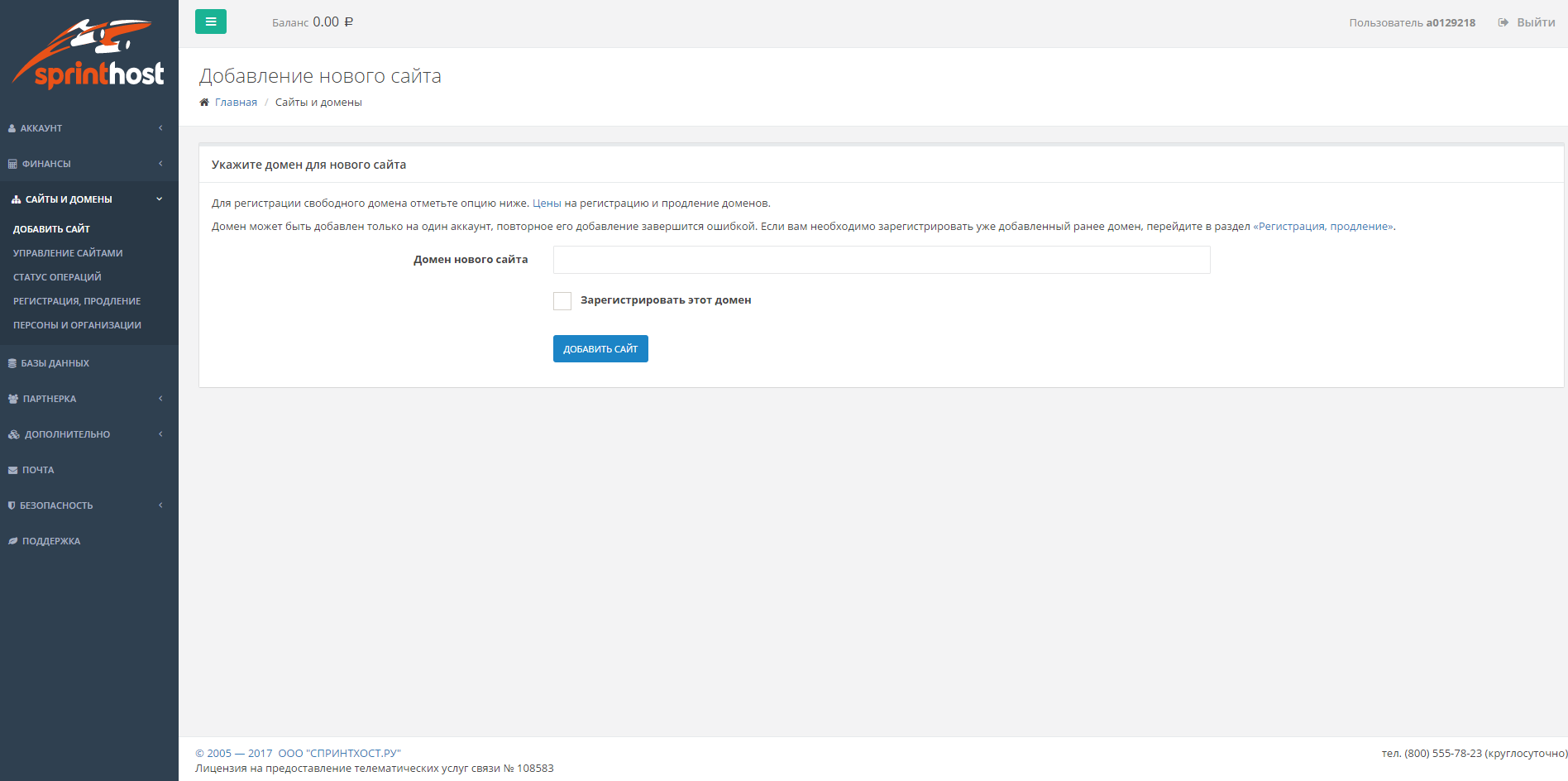1568x781 pixels.
Task: Go to УПРАВЛЕНИЕ САЙТАМИ submenu item
Action: (68, 253)
